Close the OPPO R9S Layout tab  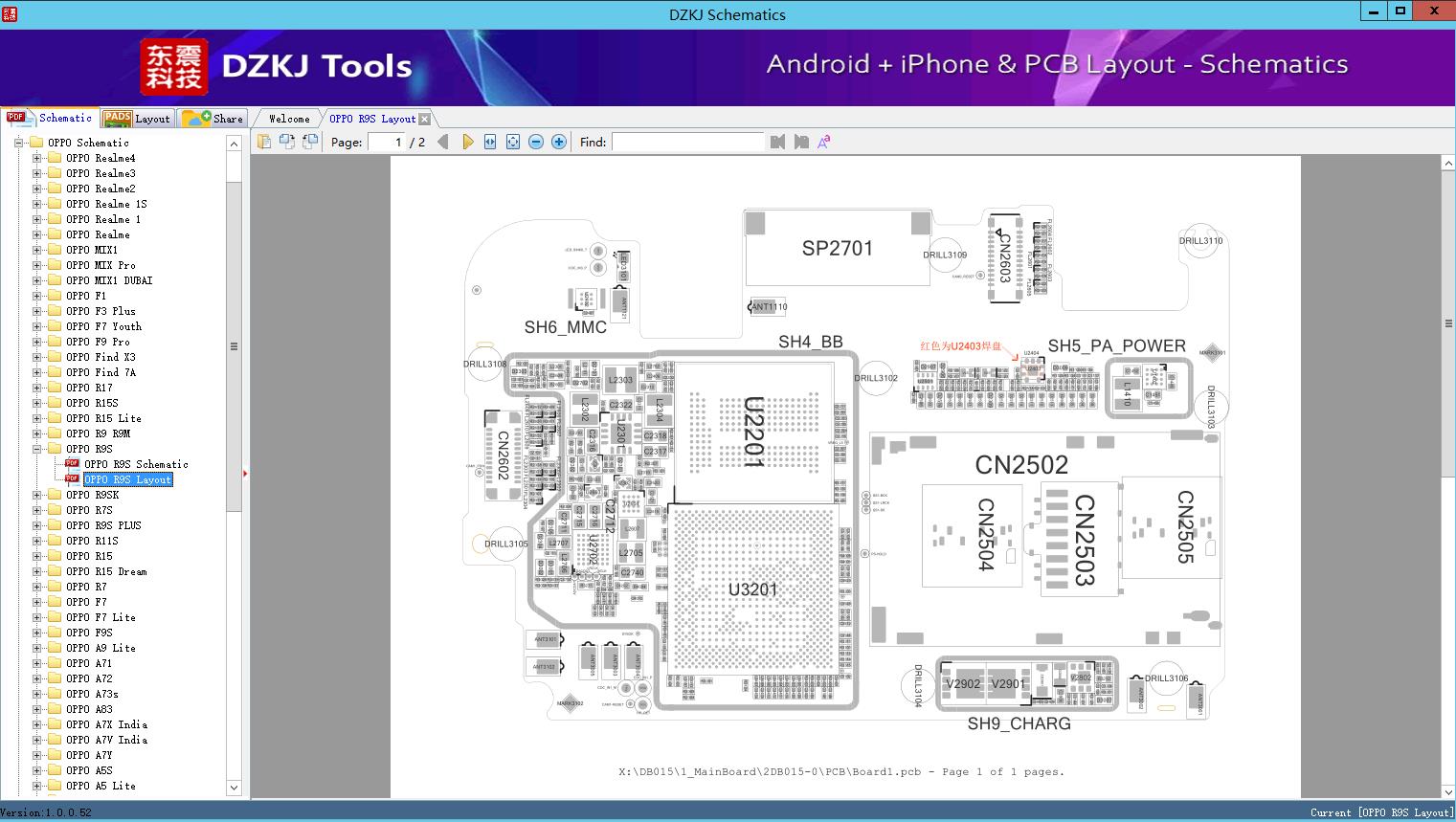pyautogui.click(x=424, y=119)
